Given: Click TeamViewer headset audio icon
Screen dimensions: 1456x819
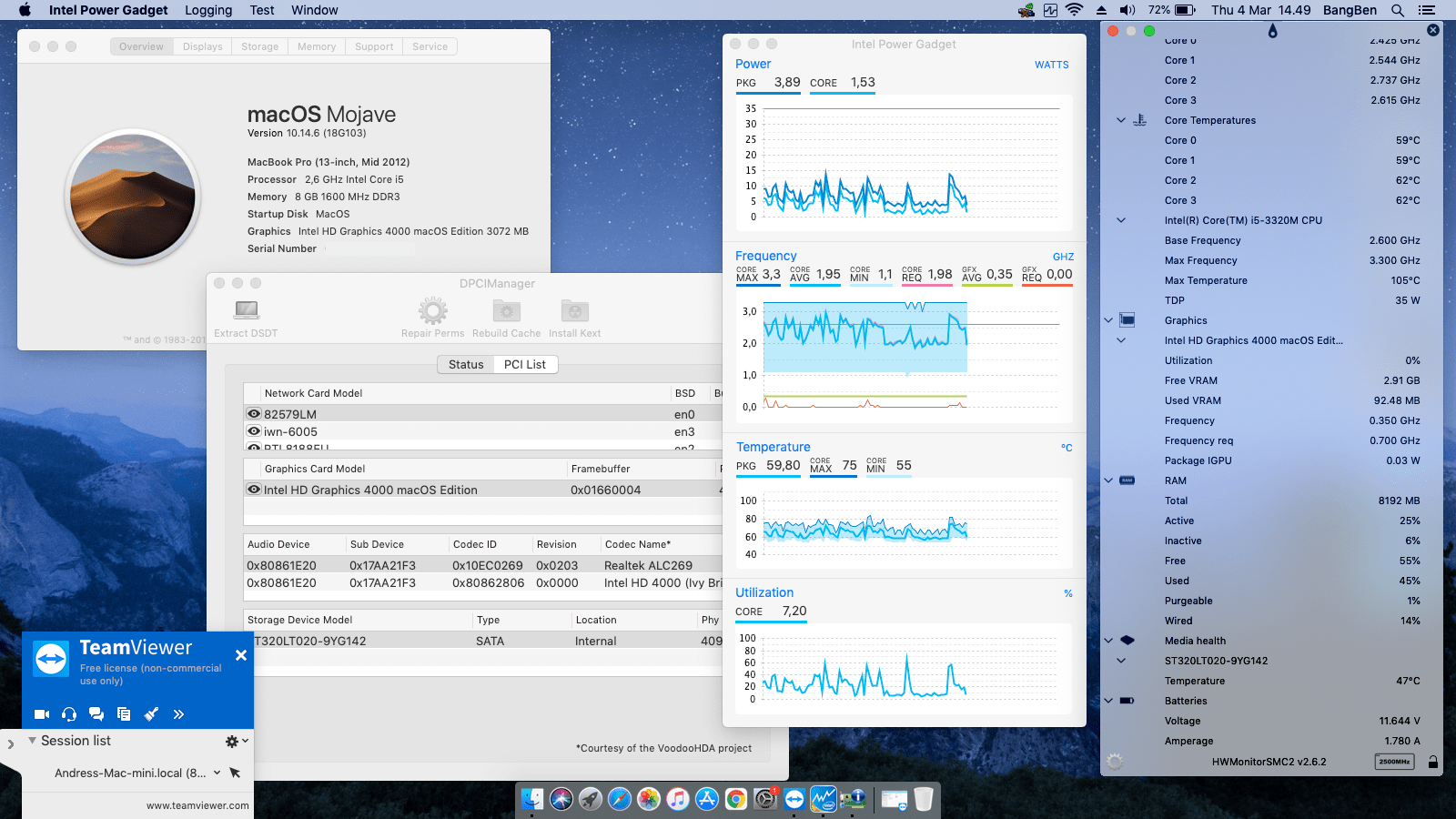Looking at the screenshot, I should (69, 714).
